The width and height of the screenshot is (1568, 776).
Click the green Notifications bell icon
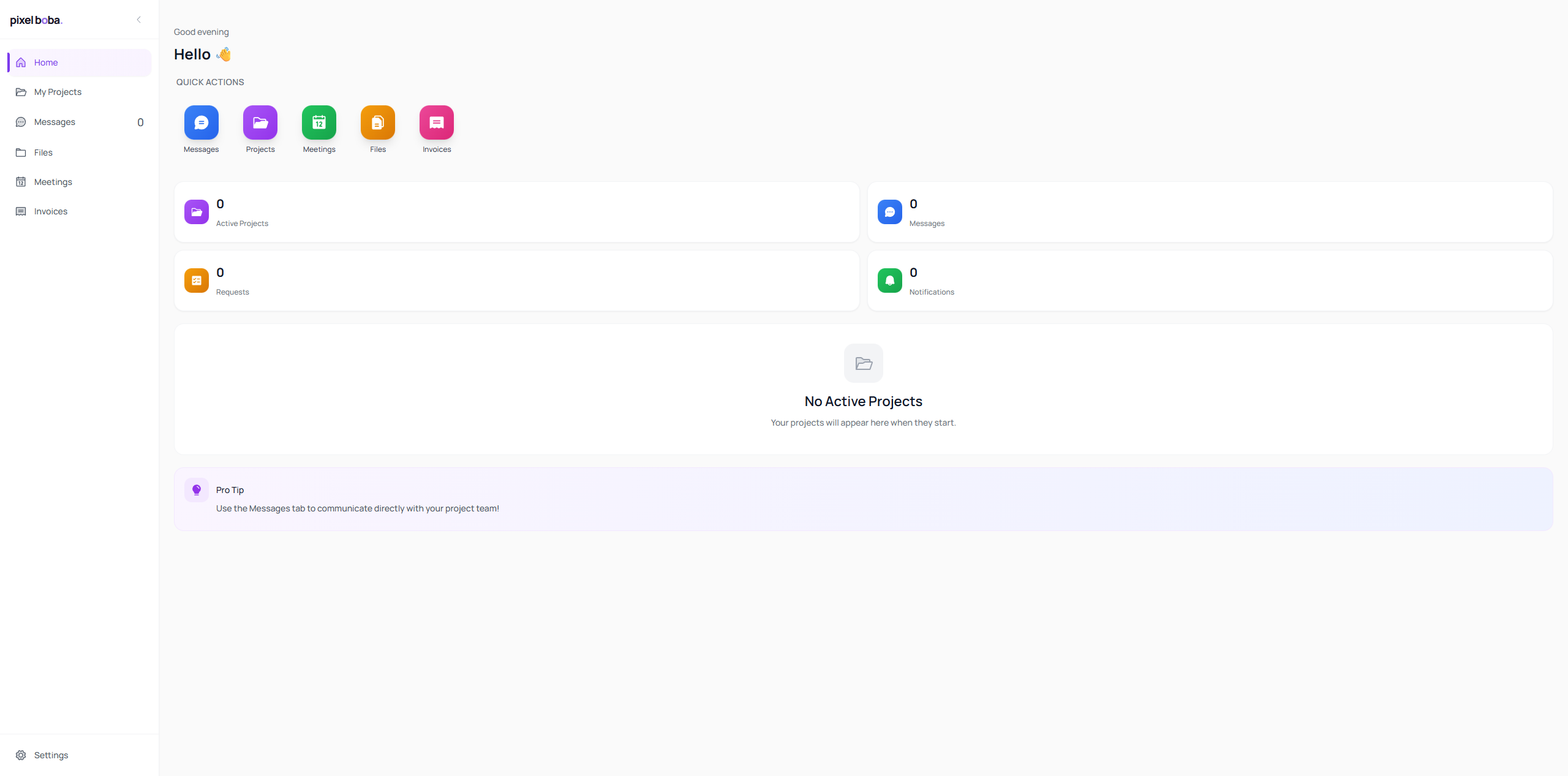click(889, 281)
